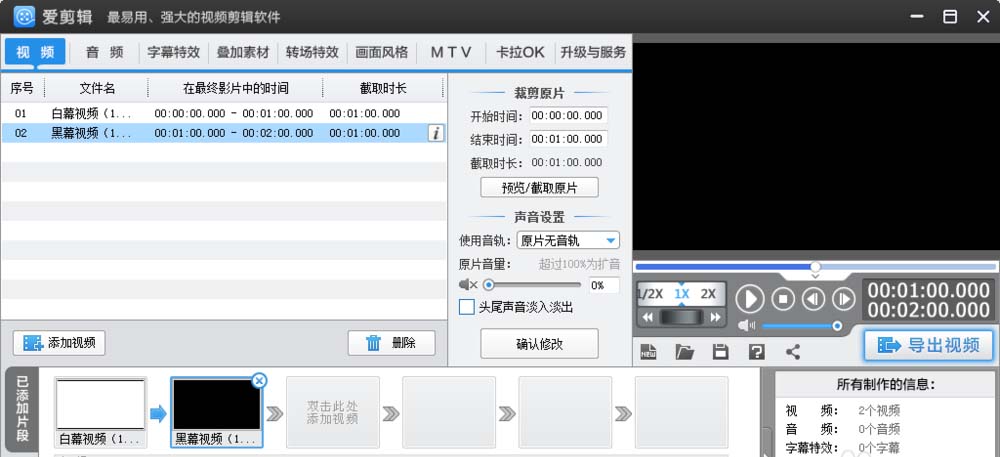1000x457 pixels.
Task: Click the 已添加片段 side label
Action: tap(22, 409)
